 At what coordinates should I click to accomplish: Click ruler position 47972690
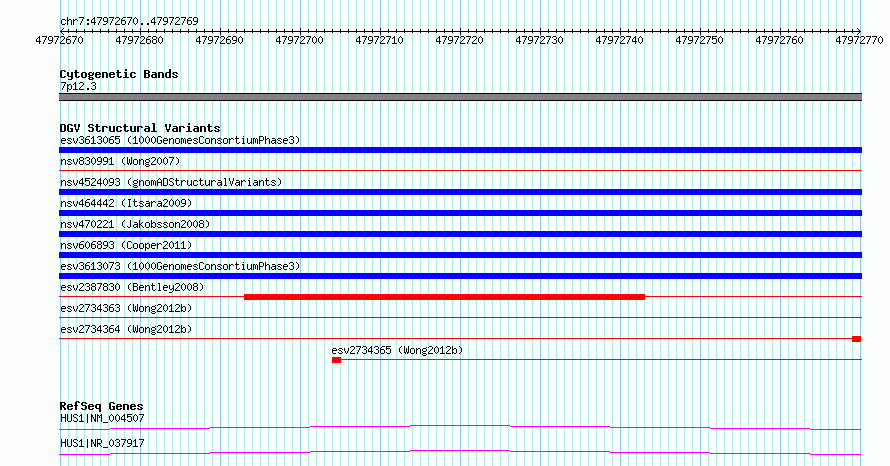(x=219, y=40)
